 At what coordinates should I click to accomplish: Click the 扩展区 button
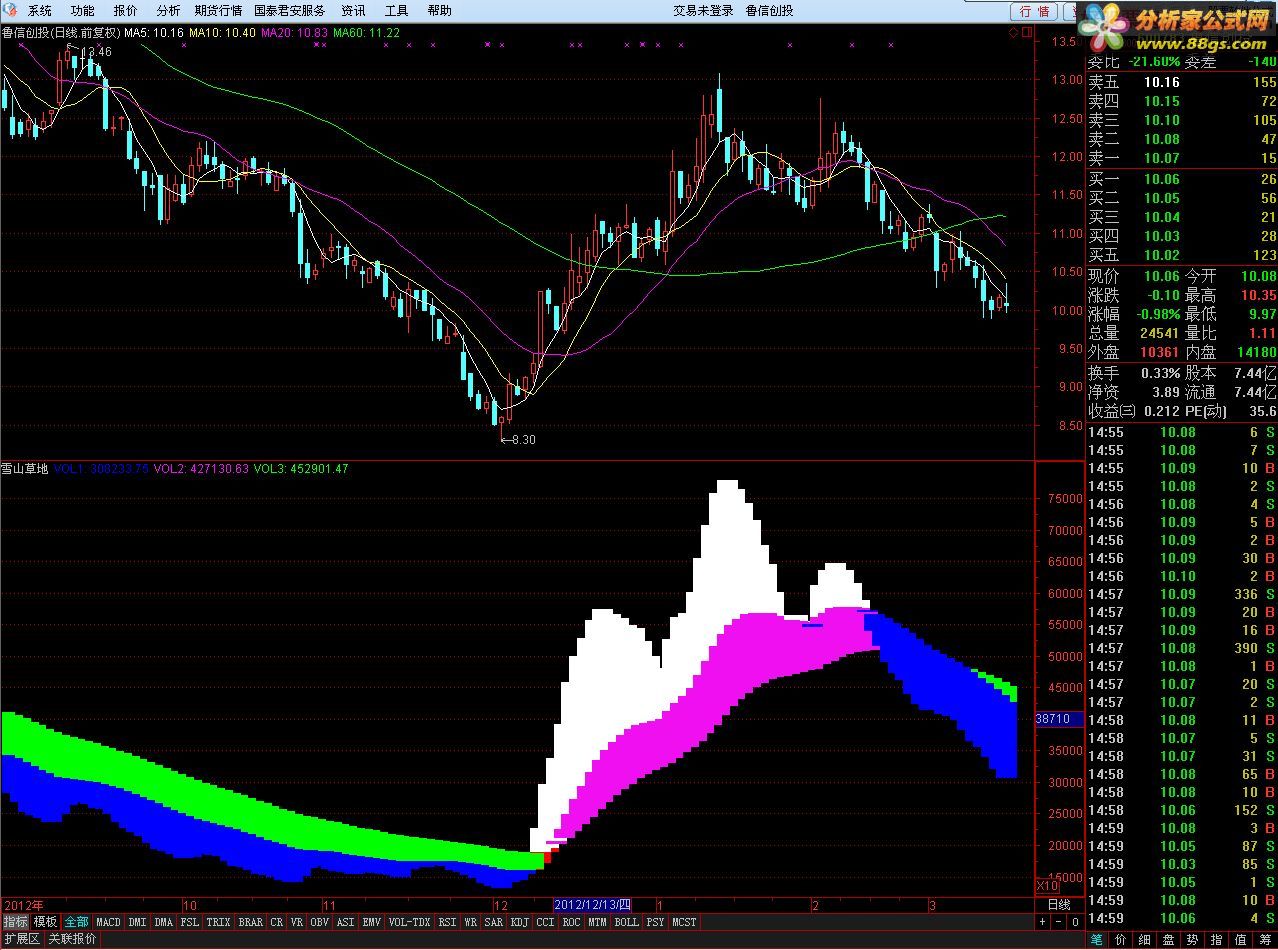click(21, 940)
